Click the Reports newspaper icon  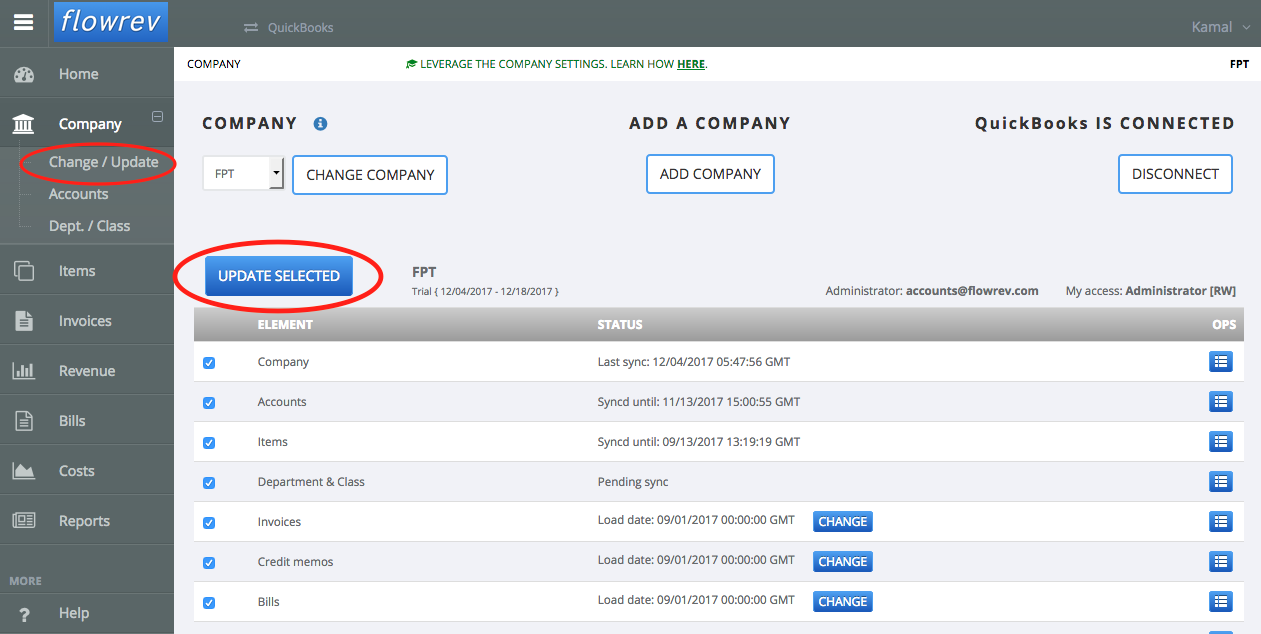[x=24, y=521]
